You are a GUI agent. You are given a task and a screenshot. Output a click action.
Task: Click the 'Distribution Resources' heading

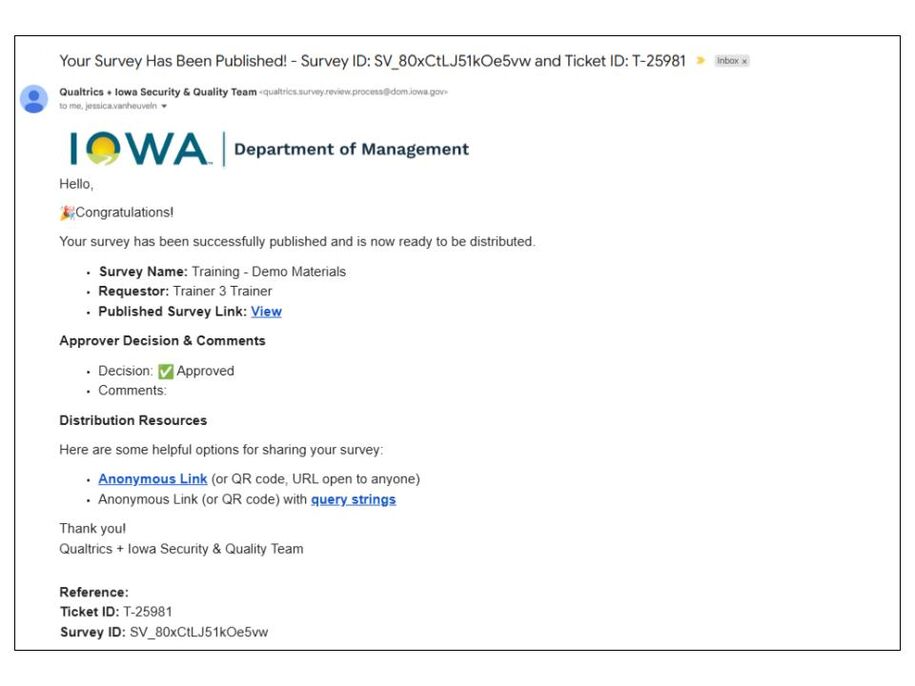[x=133, y=421]
